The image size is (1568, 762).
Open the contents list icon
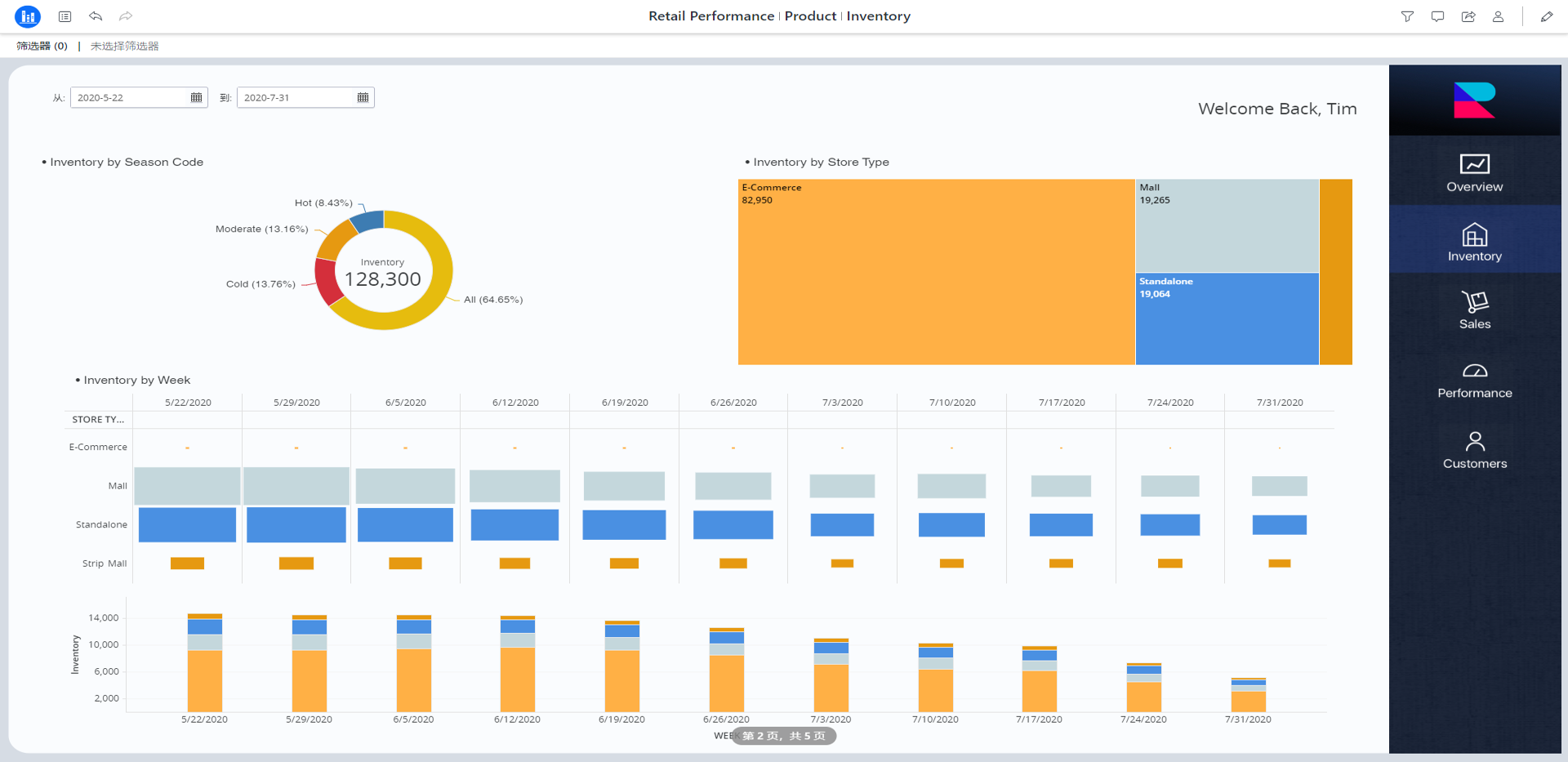(x=65, y=16)
